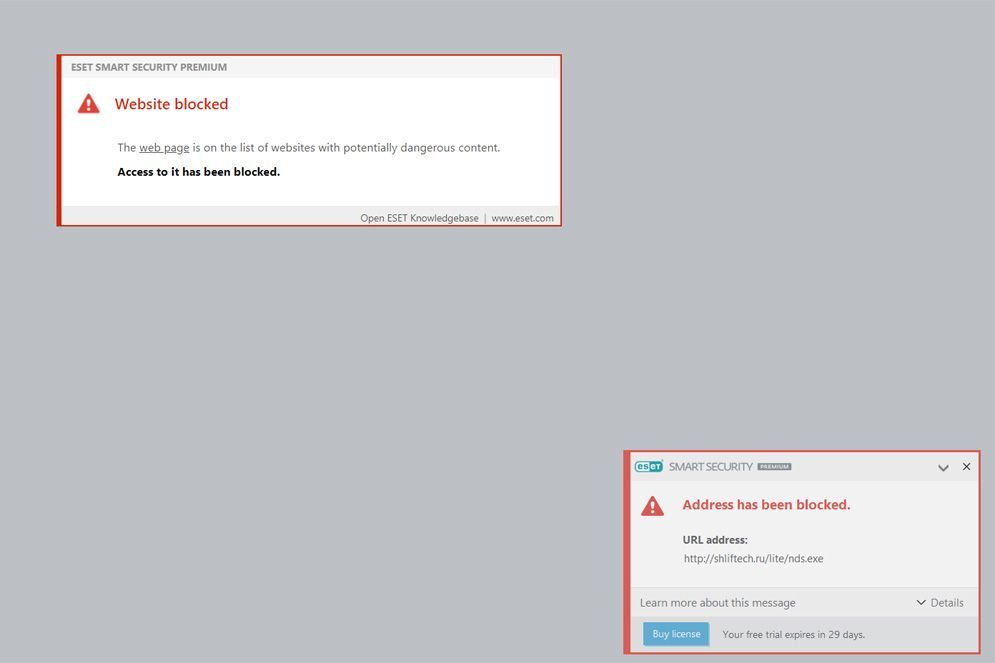Click the Access to it has been blocked text
This screenshot has width=995, height=663.
(x=199, y=172)
